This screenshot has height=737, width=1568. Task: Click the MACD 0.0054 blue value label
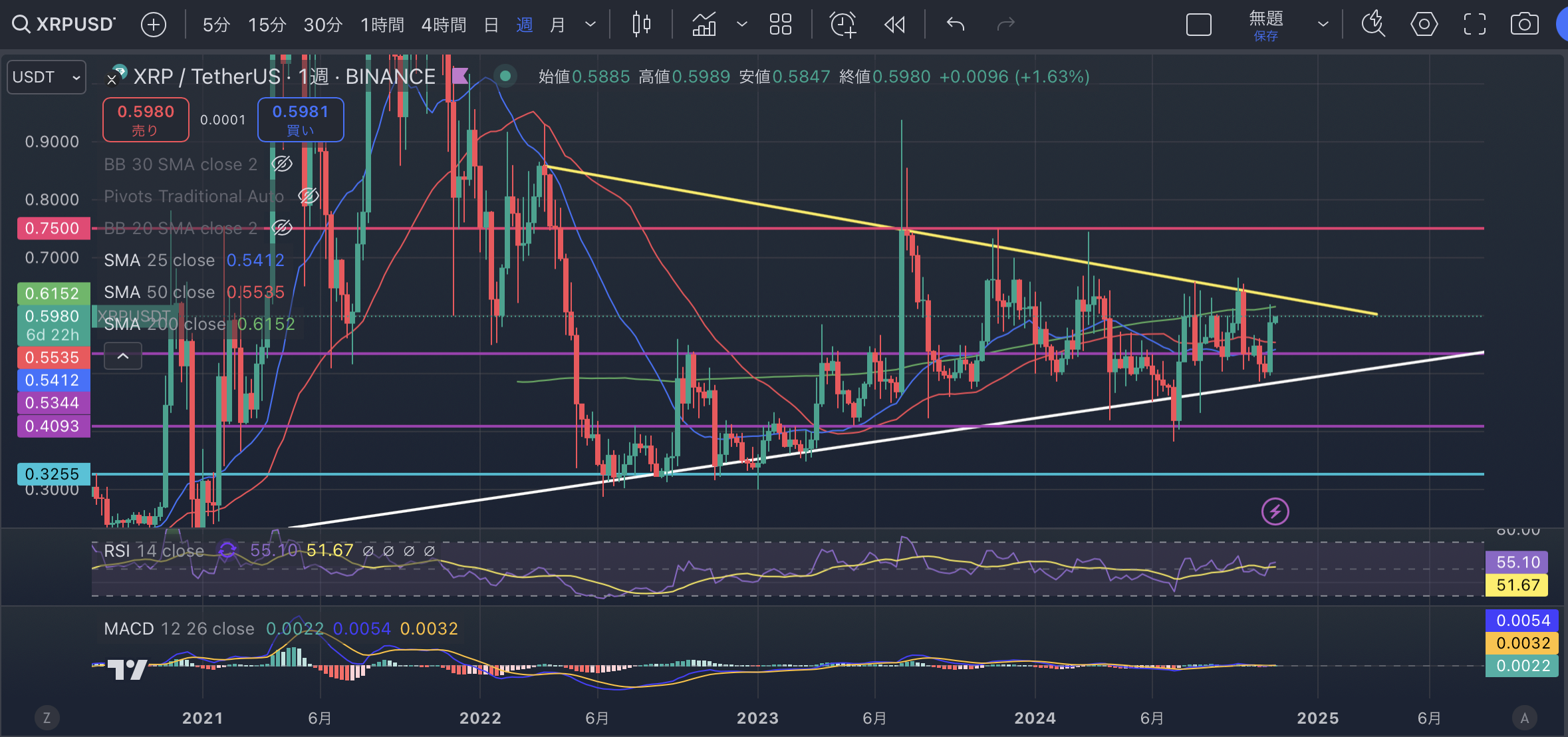(x=1522, y=621)
